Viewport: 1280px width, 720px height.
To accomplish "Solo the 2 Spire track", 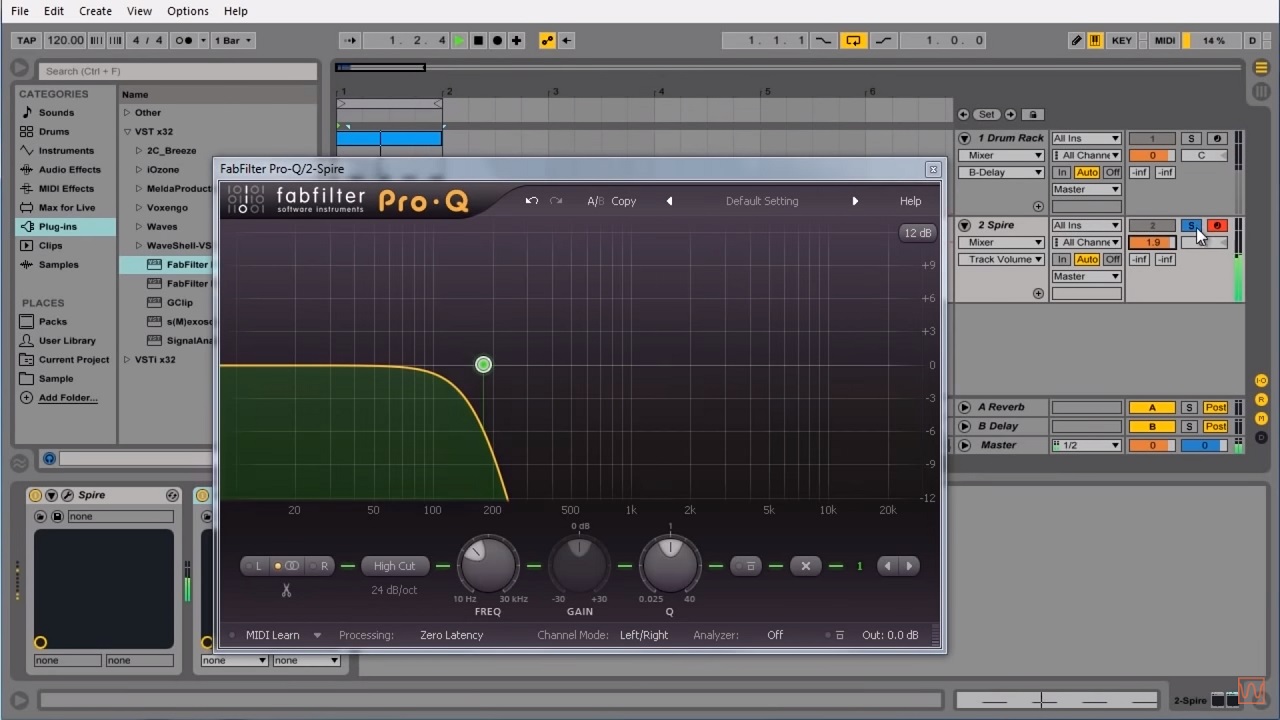I will [1190, 225].
